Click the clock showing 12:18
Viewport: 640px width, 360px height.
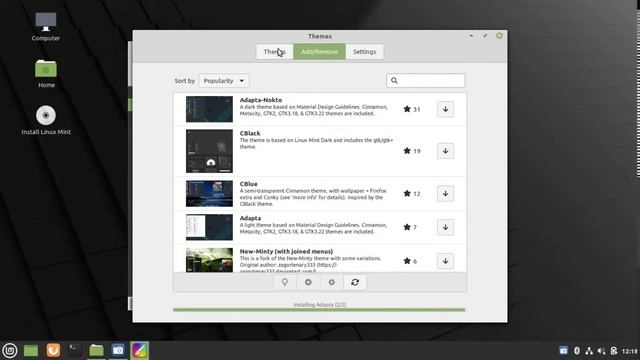pyautogui.click(x=630, y=351)
